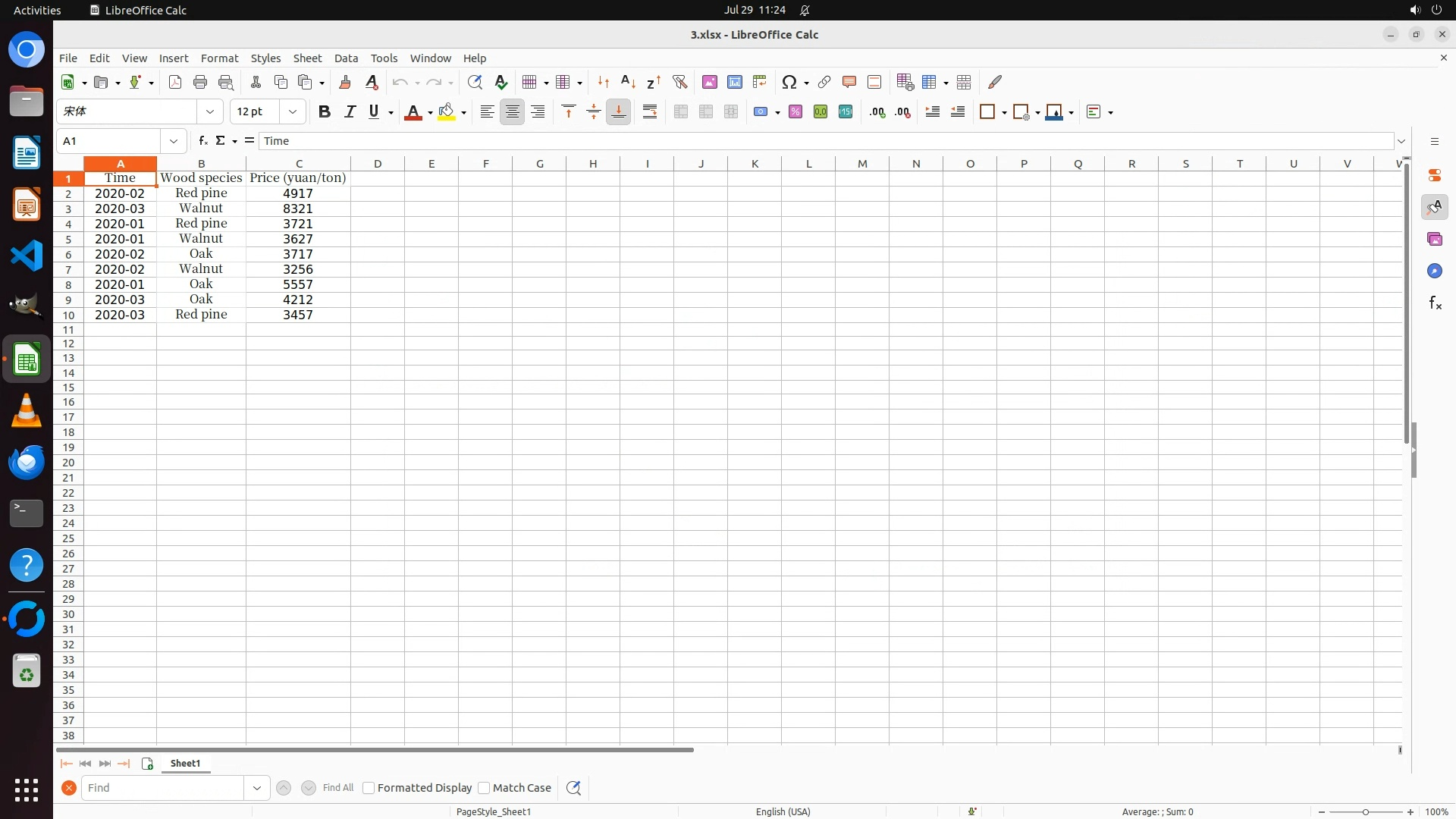Switch to the Sheet1 tab

185,764
